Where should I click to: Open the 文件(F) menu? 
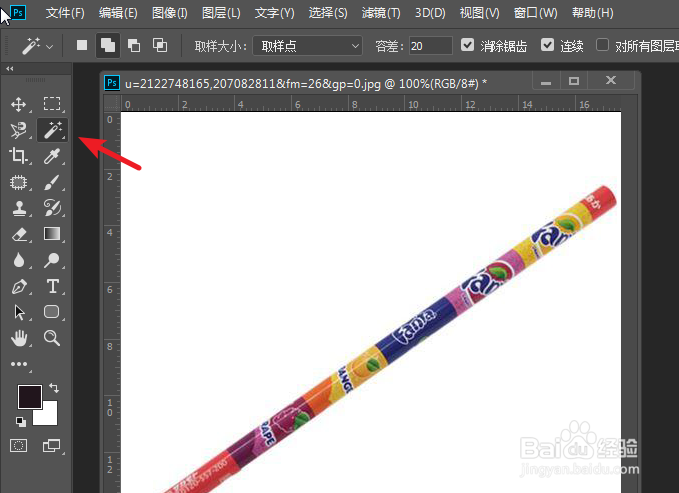65,13
